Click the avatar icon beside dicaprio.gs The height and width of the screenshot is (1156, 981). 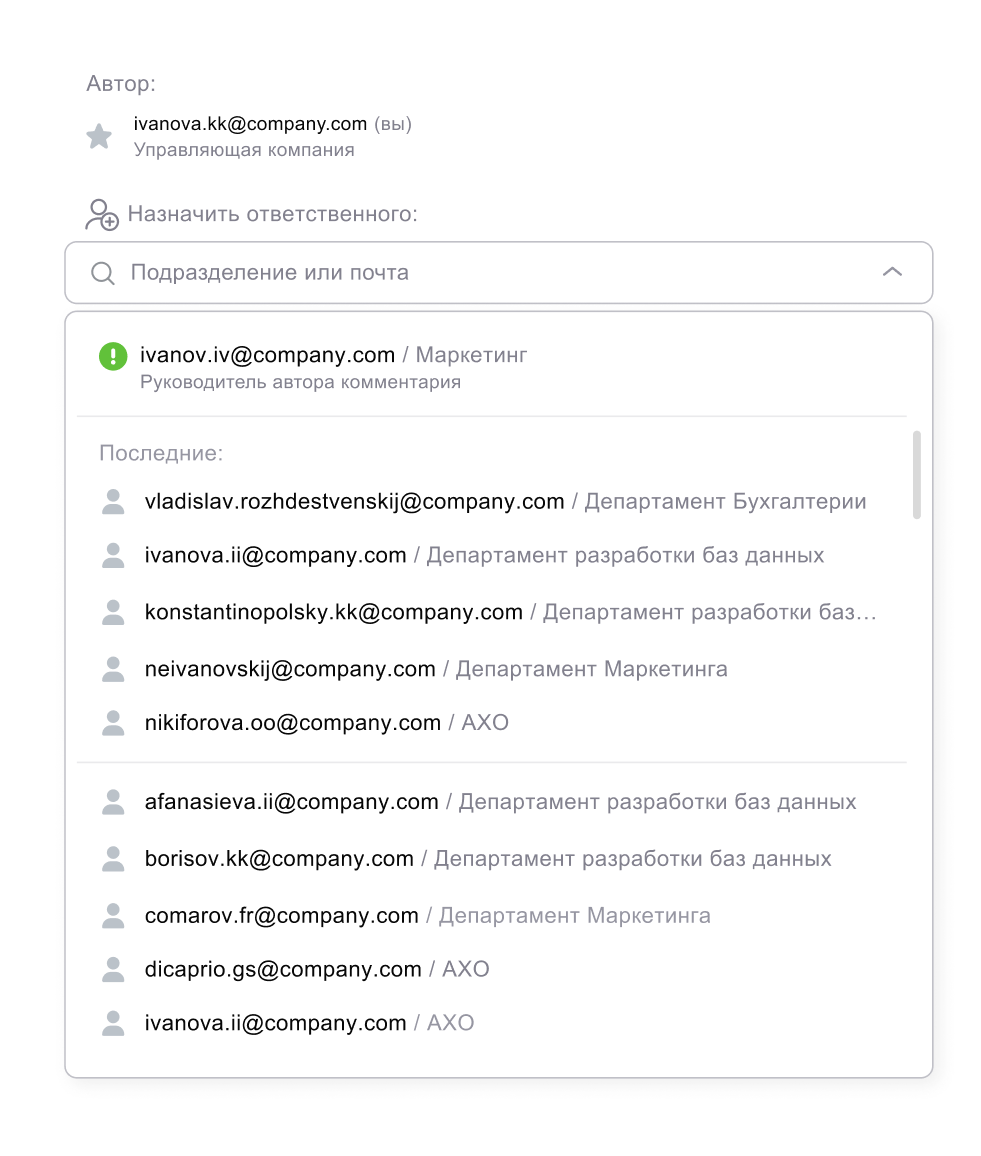click(x=113, y=969)
